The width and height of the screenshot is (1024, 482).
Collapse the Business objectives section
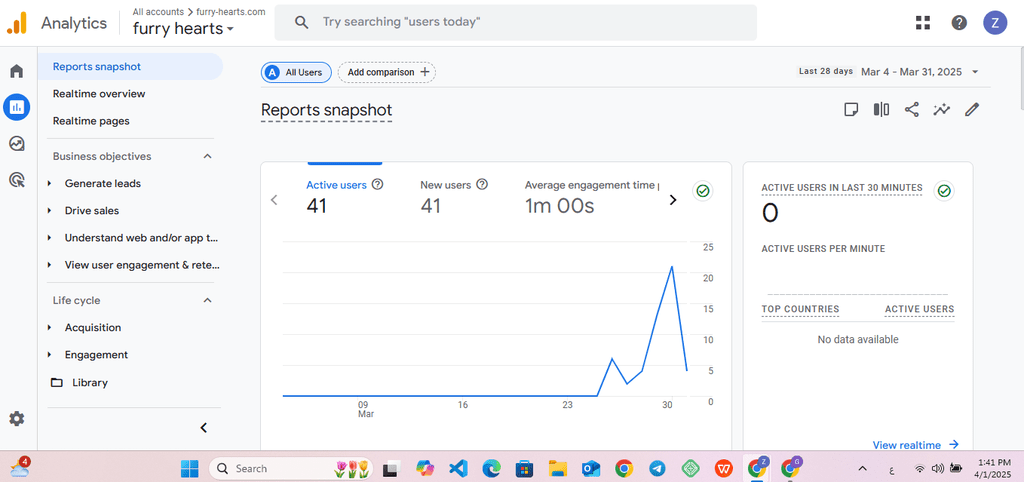208,156
